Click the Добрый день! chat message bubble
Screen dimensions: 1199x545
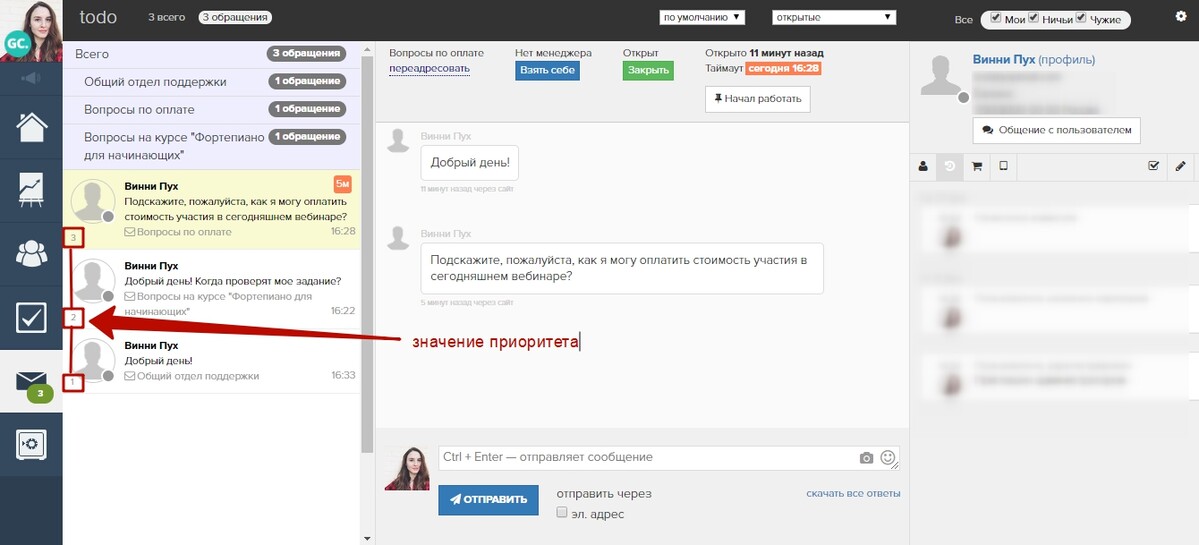pyautogui.click(x=470, y=163)
